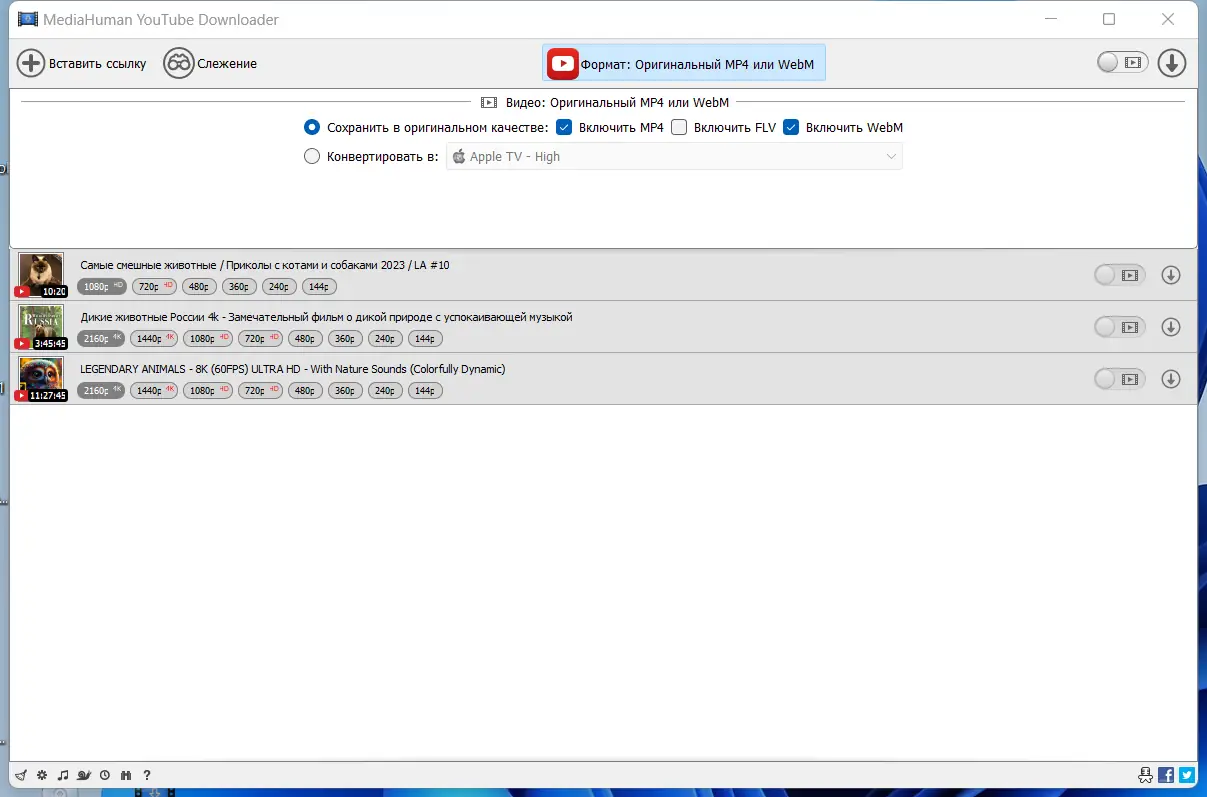1207x797 pixels.
Task: Select title Самые смешные животные / Приколы
Action: pyautogui.click(x=265, y=265)
